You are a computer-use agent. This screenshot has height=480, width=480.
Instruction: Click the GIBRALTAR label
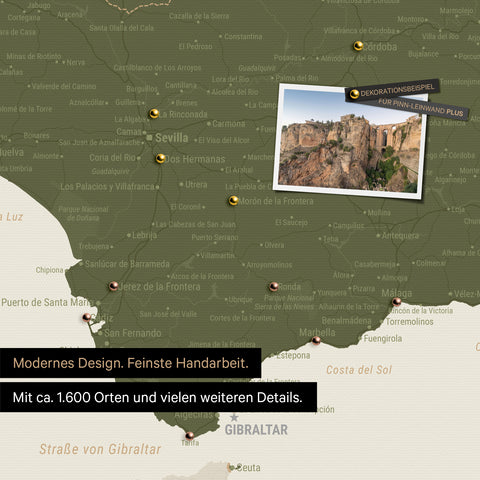256,430
